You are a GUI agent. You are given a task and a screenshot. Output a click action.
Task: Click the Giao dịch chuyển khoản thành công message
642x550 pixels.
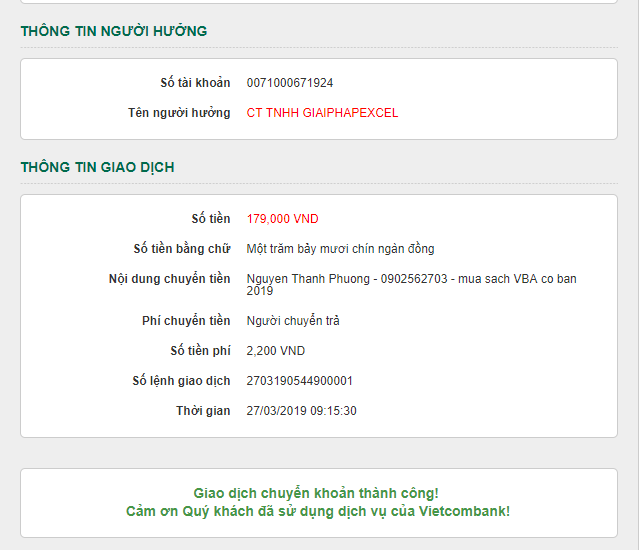316,493
